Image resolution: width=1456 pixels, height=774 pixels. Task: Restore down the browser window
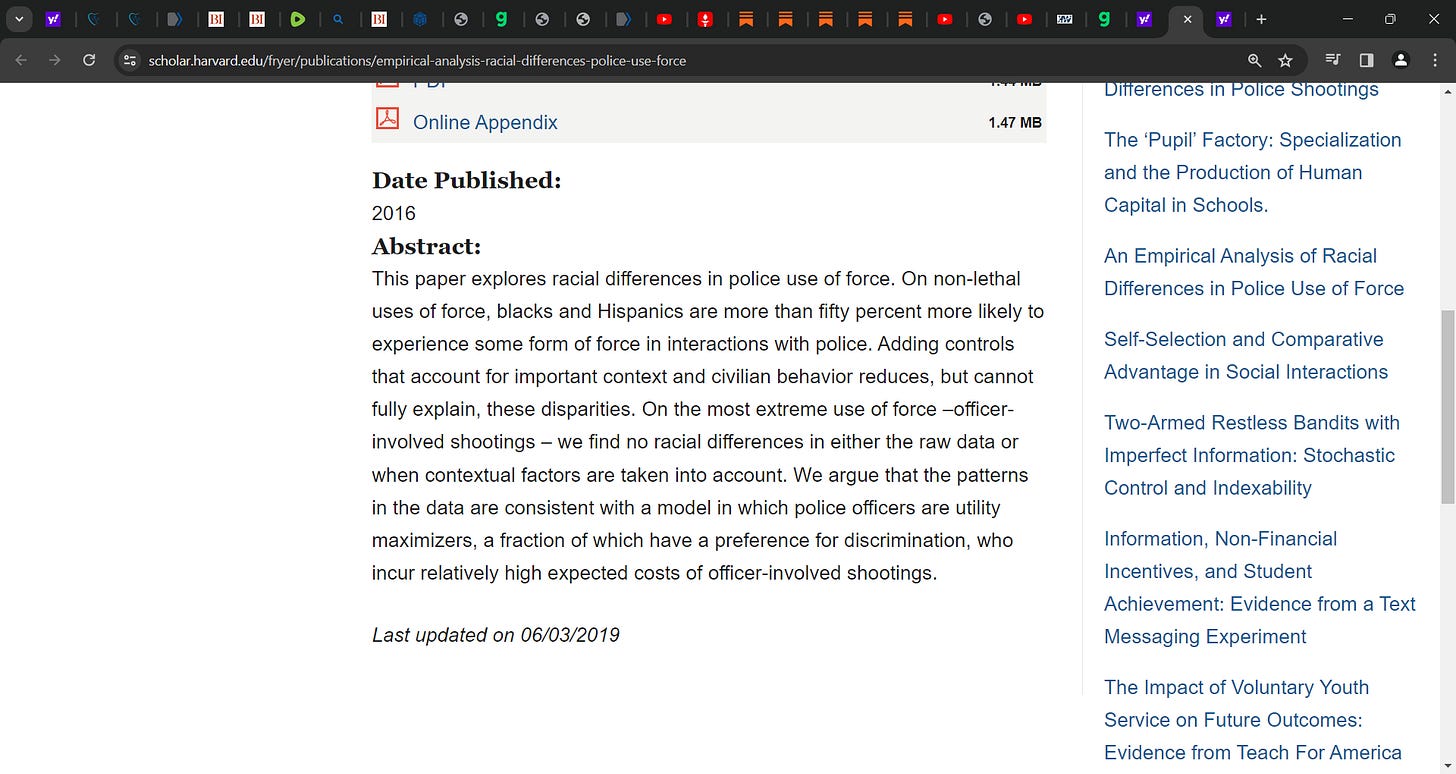click(x=1390, y=19)
